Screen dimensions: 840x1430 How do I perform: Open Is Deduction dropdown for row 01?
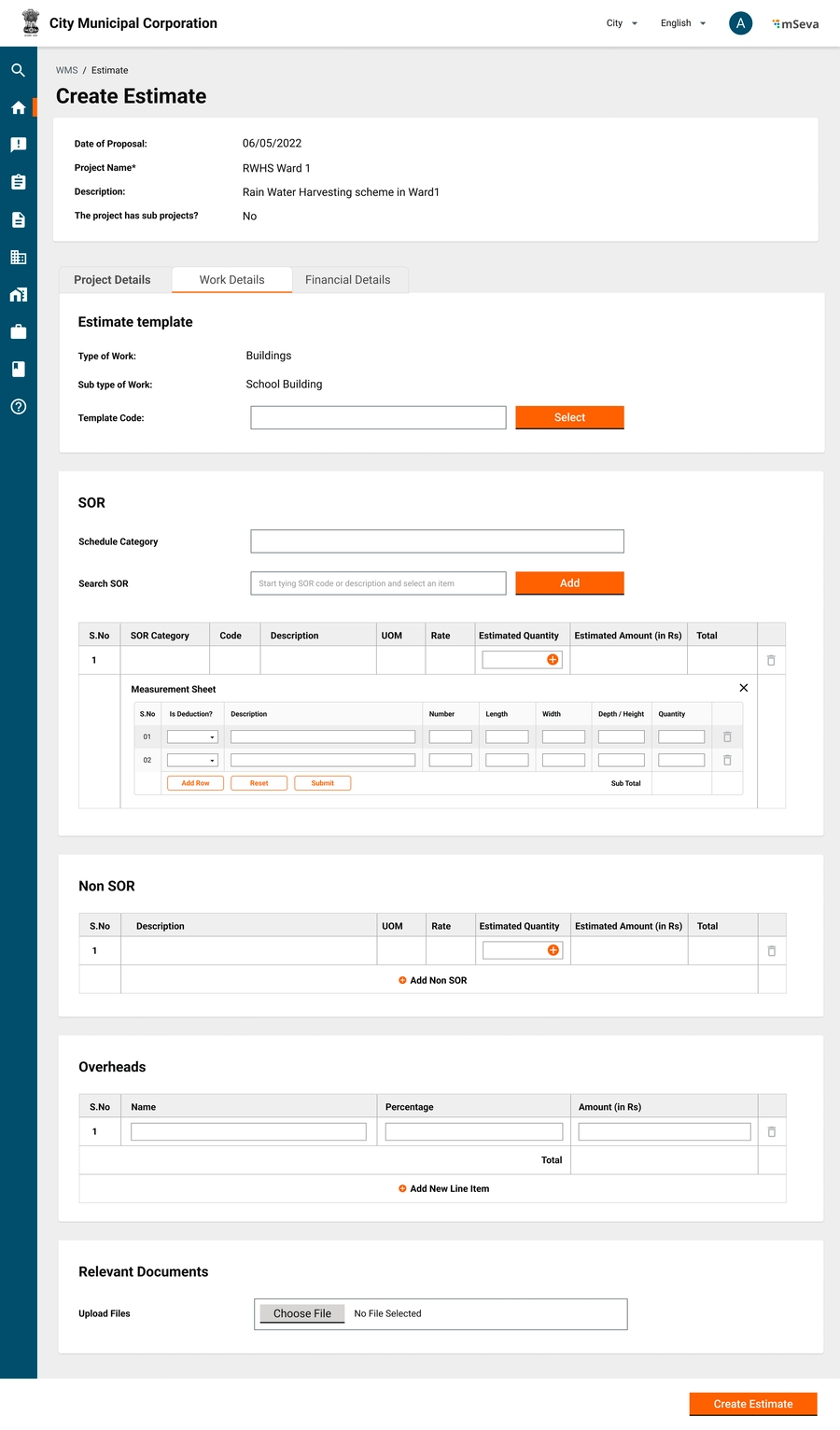pos(192,737)
